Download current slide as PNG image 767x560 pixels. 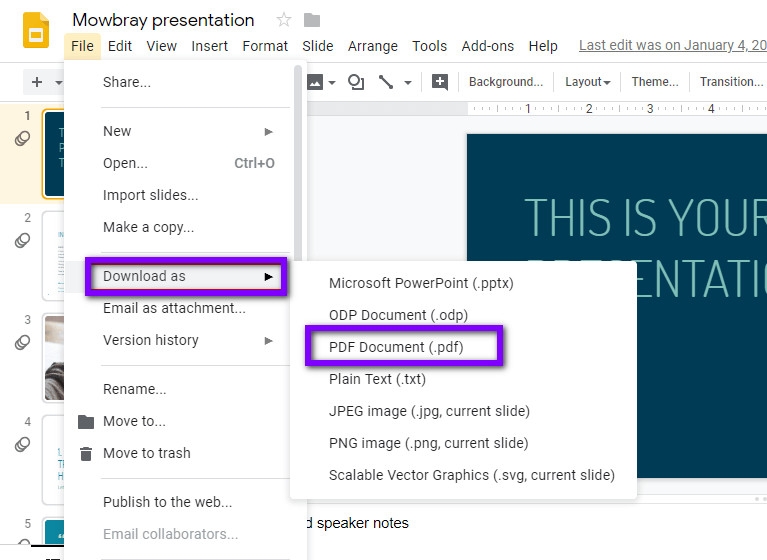pos(463,443)
